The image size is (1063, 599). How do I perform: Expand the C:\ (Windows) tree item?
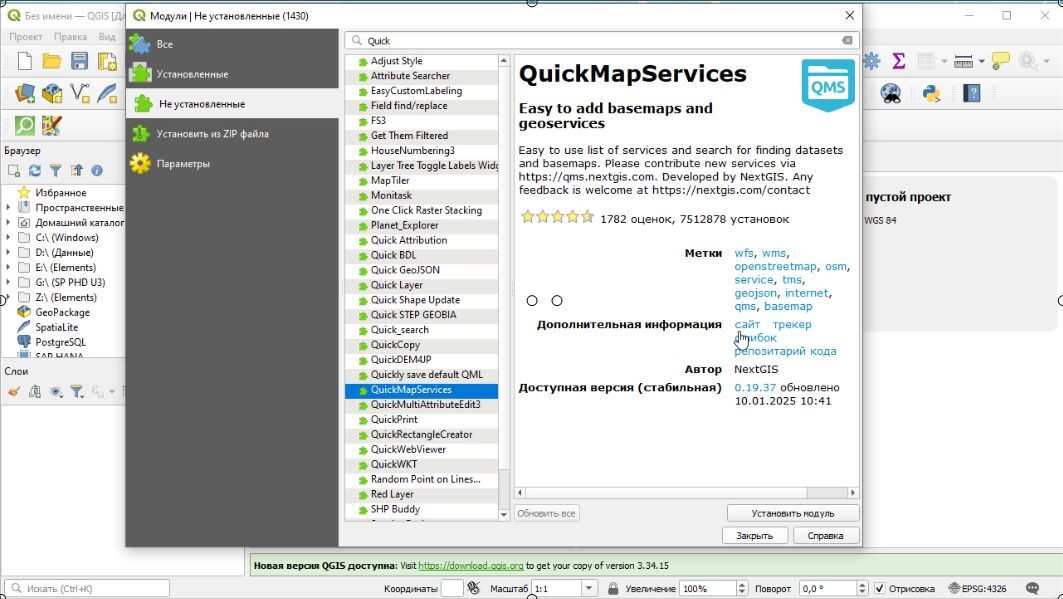[8, 237]
